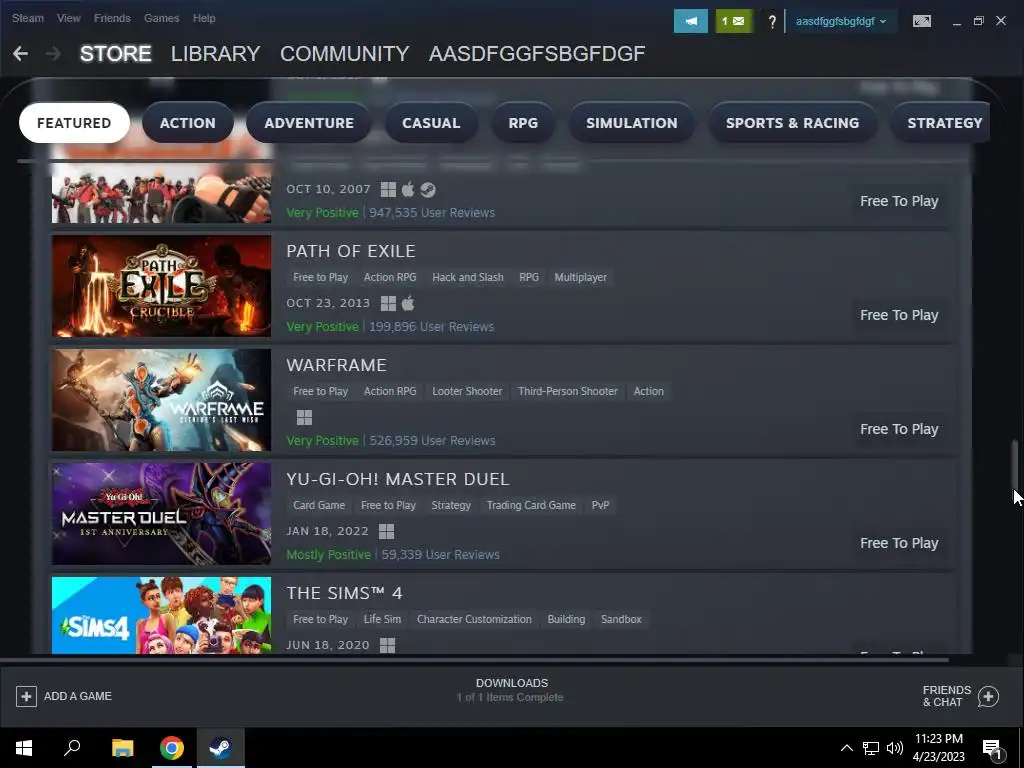
Task: Open the volume speaker tray icon
Action: [895, 748]
